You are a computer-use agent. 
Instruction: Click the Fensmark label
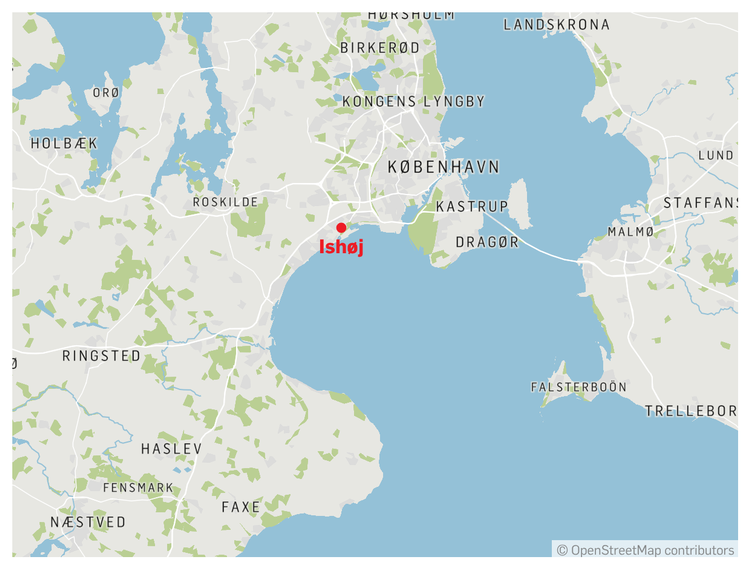tap(138, 488)
